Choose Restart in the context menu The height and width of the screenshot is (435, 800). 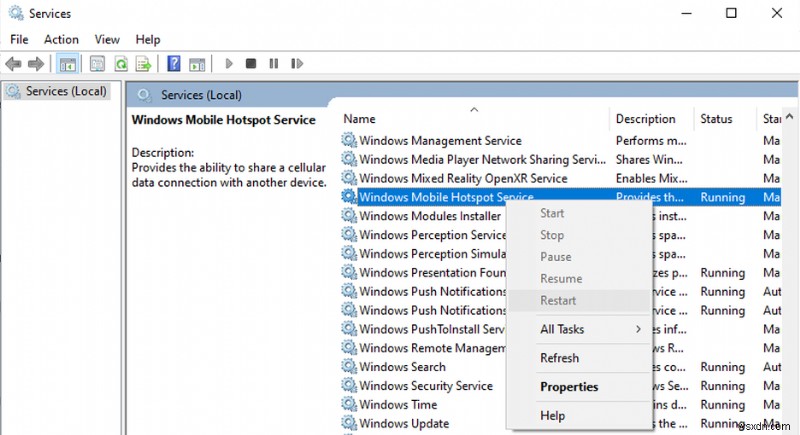point(580,301)
